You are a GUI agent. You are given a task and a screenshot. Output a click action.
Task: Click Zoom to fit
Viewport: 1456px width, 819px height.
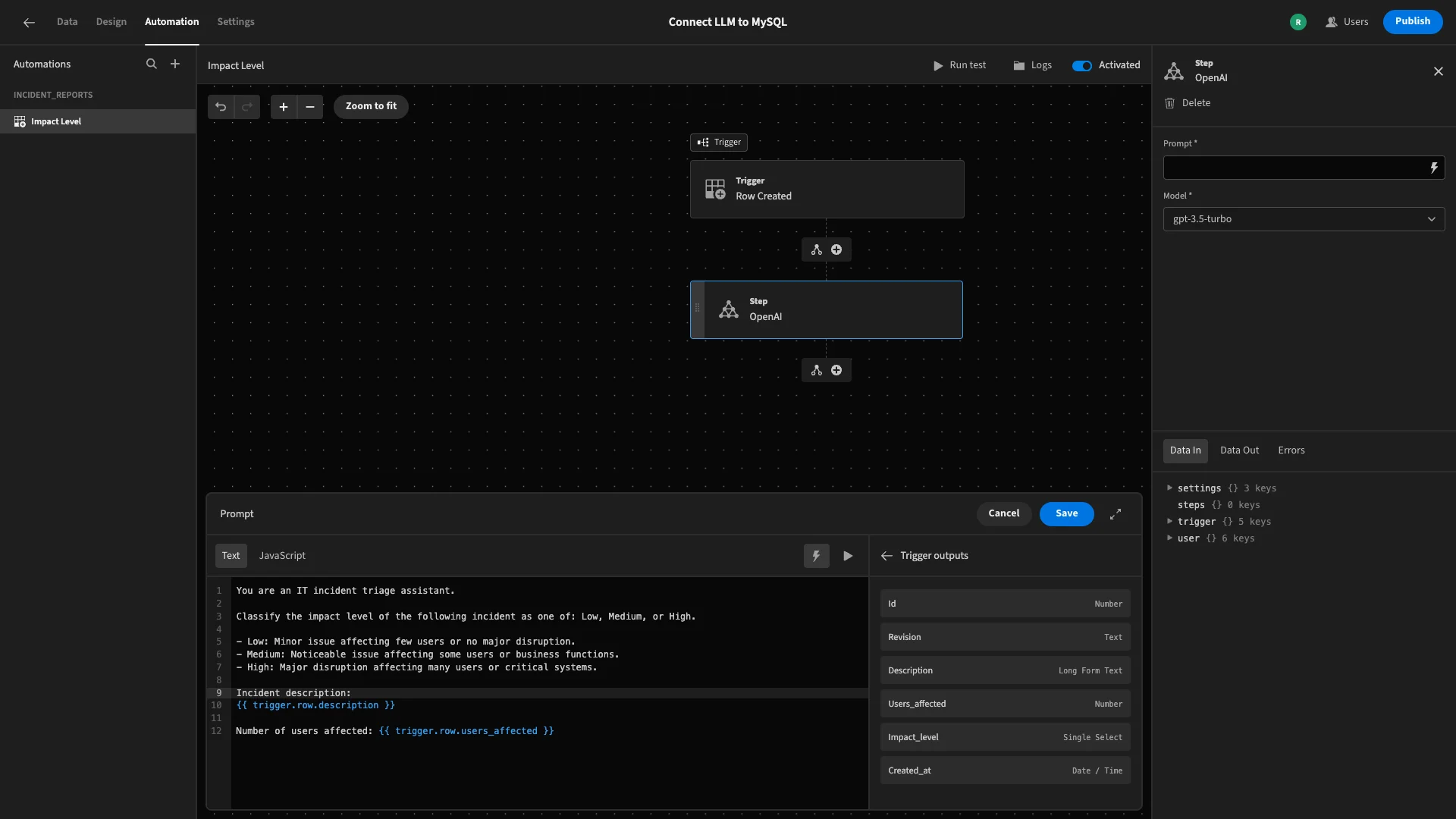371,107
